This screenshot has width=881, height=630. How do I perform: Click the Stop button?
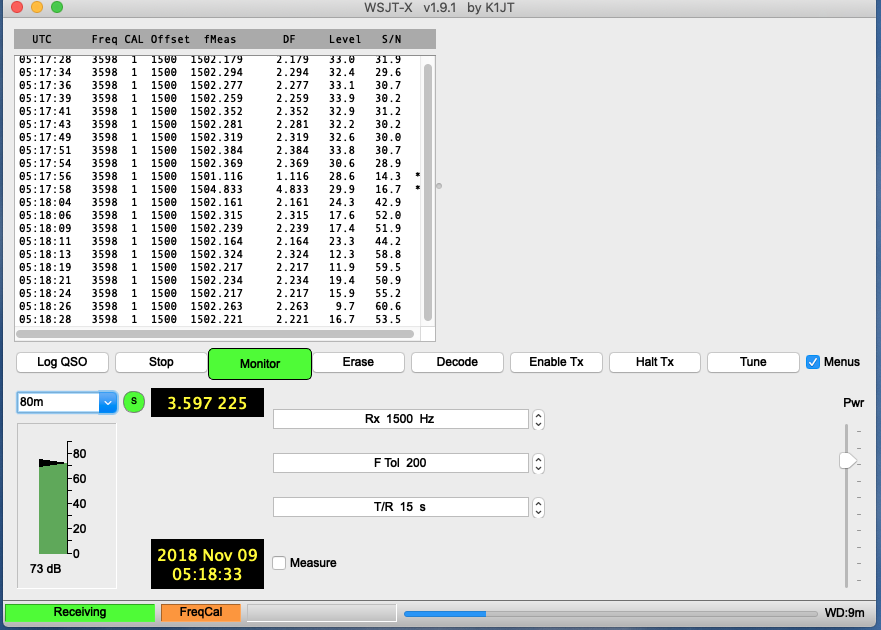pos(161,362)
